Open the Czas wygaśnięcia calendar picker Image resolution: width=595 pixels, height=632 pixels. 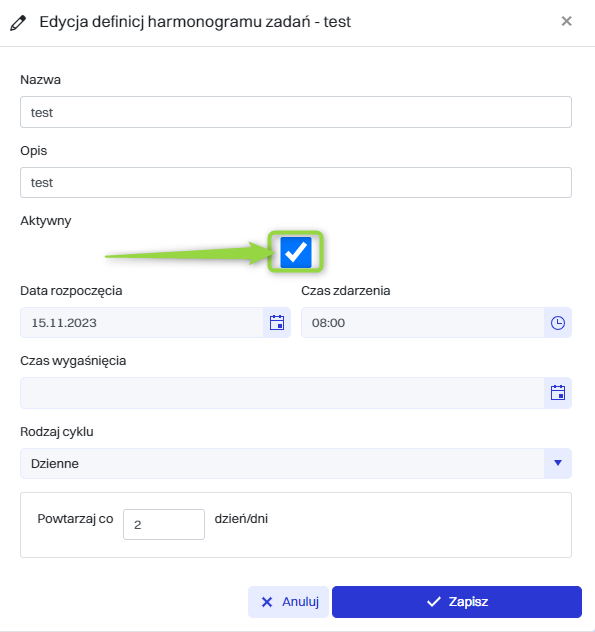coord(558,393)
